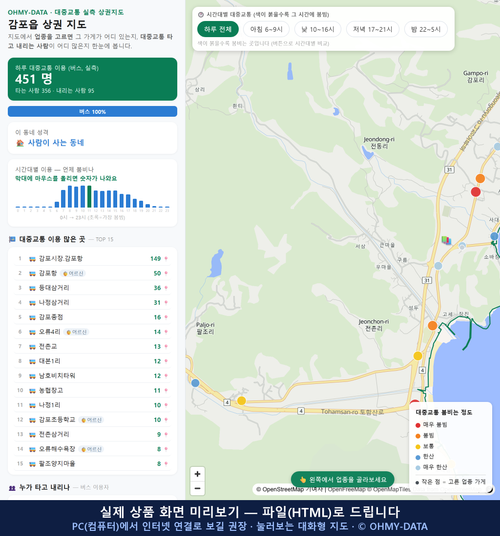Click the yellow 보통 legend swatch
This screenshot has height=536, width=500.
coord(418,446)
